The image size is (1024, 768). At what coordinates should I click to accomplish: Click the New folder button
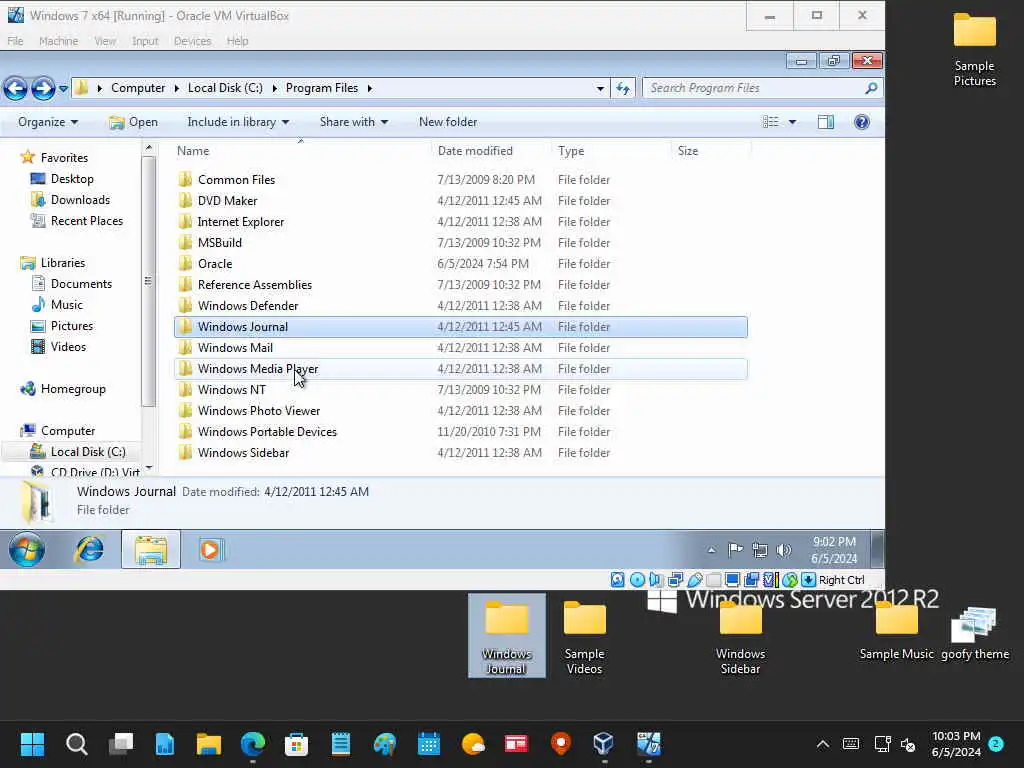click(x=448, y=122)
